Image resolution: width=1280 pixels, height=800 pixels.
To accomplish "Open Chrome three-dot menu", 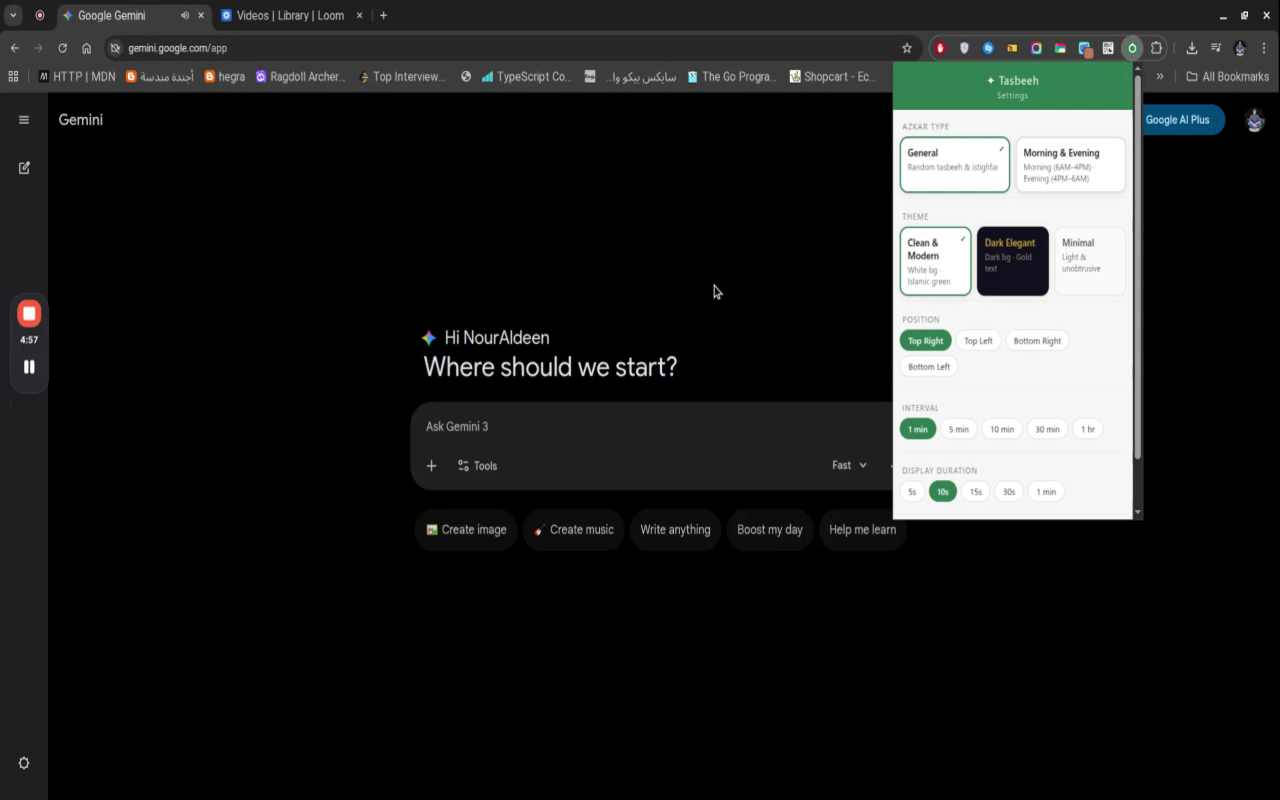I will [1264, 48].
